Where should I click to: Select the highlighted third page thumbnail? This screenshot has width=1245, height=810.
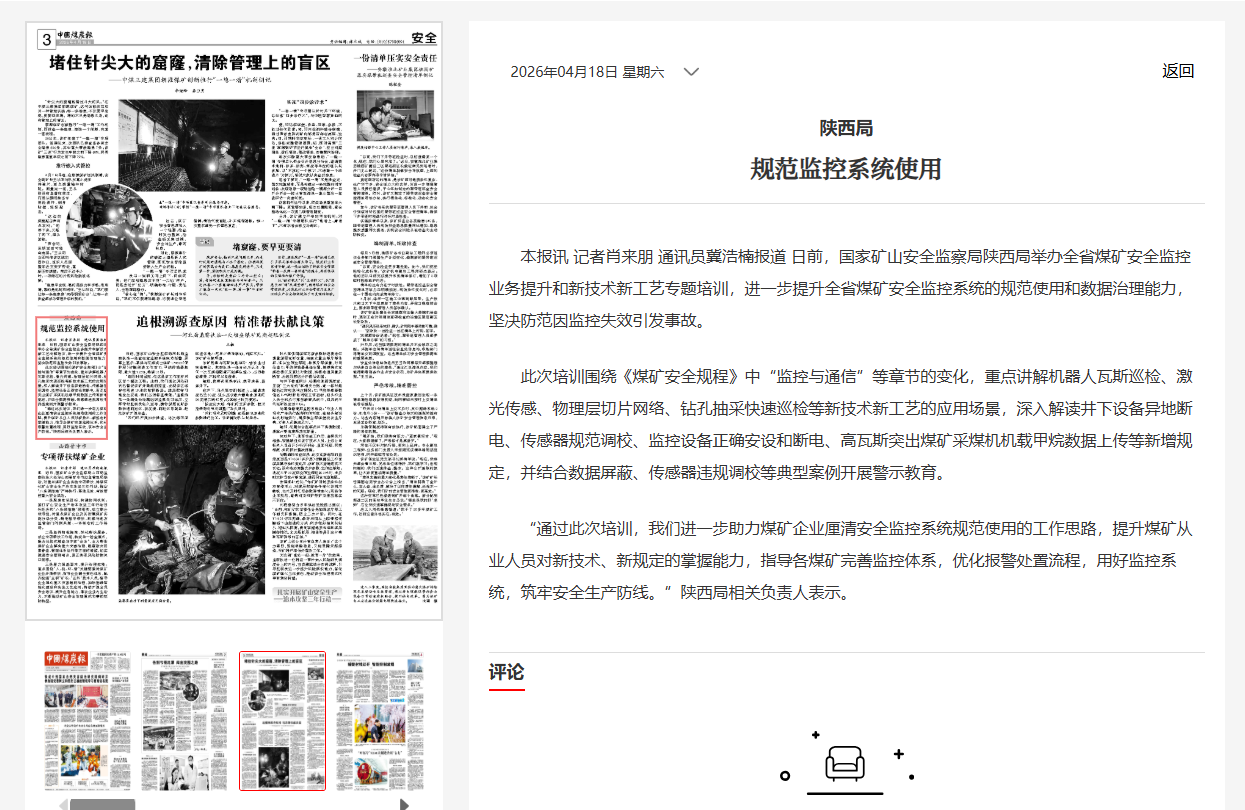[x=283, y=719]
